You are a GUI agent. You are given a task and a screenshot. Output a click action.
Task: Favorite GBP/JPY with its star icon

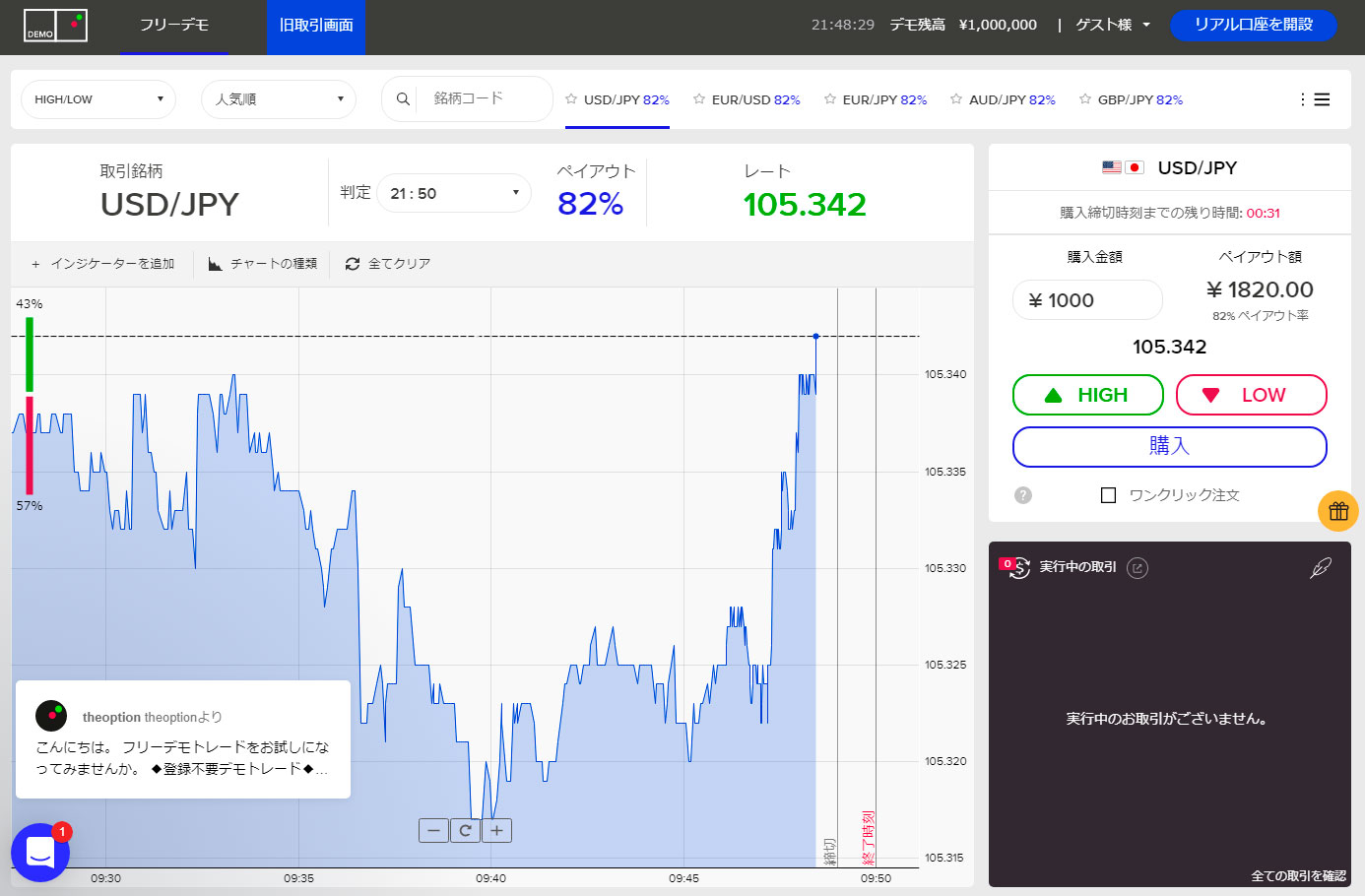point(1085,98)
